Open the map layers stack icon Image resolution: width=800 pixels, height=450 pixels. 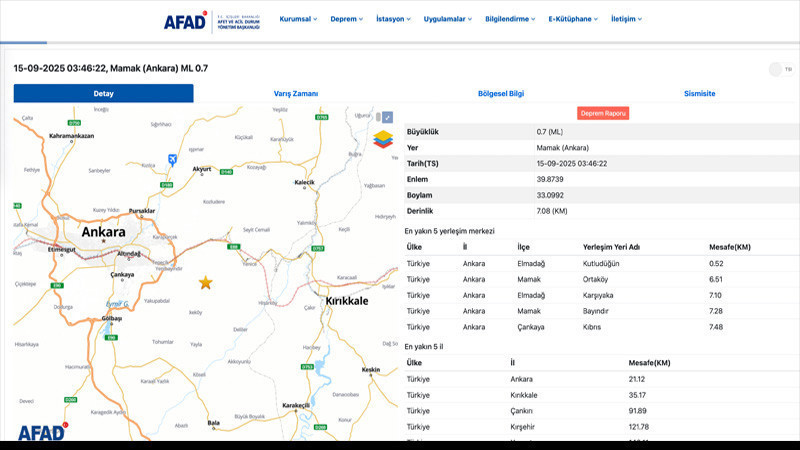point(384,138)
